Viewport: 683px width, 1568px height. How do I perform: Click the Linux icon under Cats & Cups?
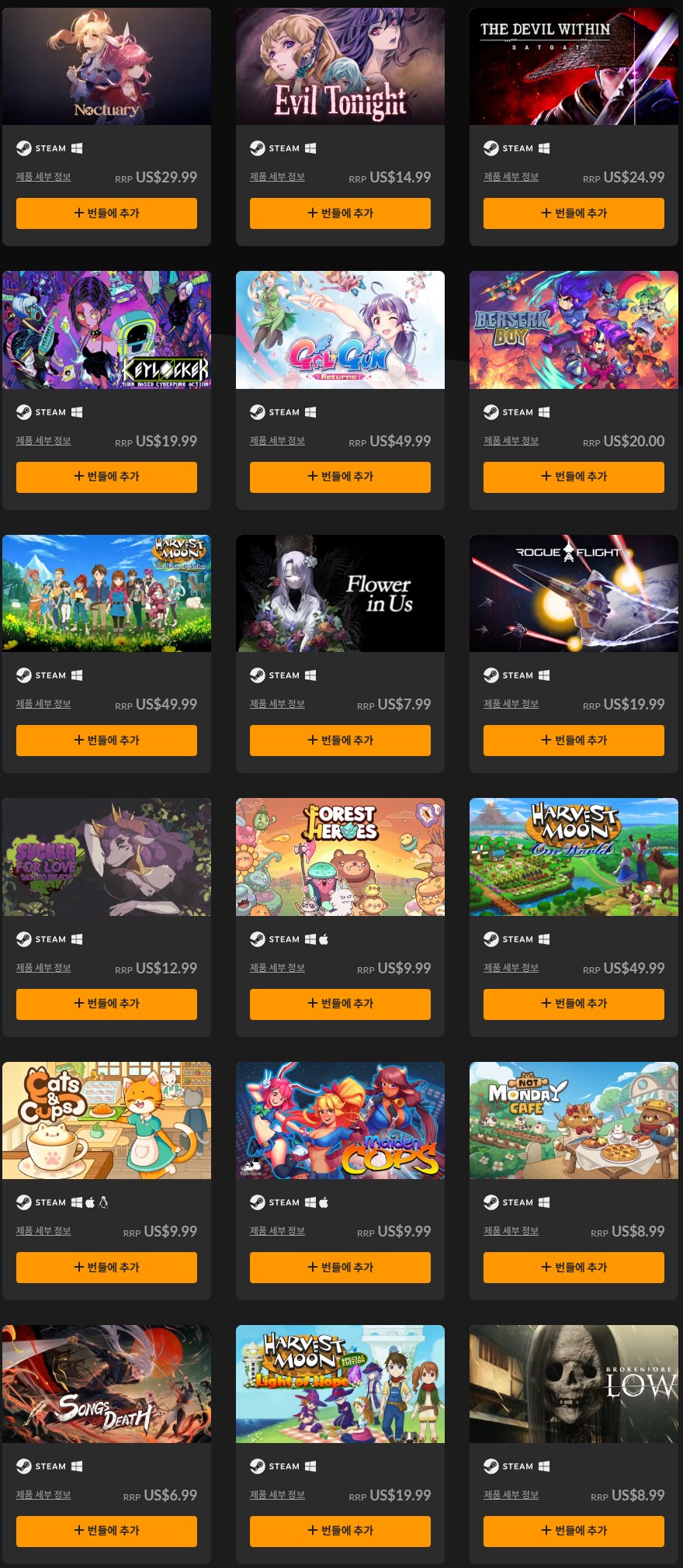[104, 1202]
